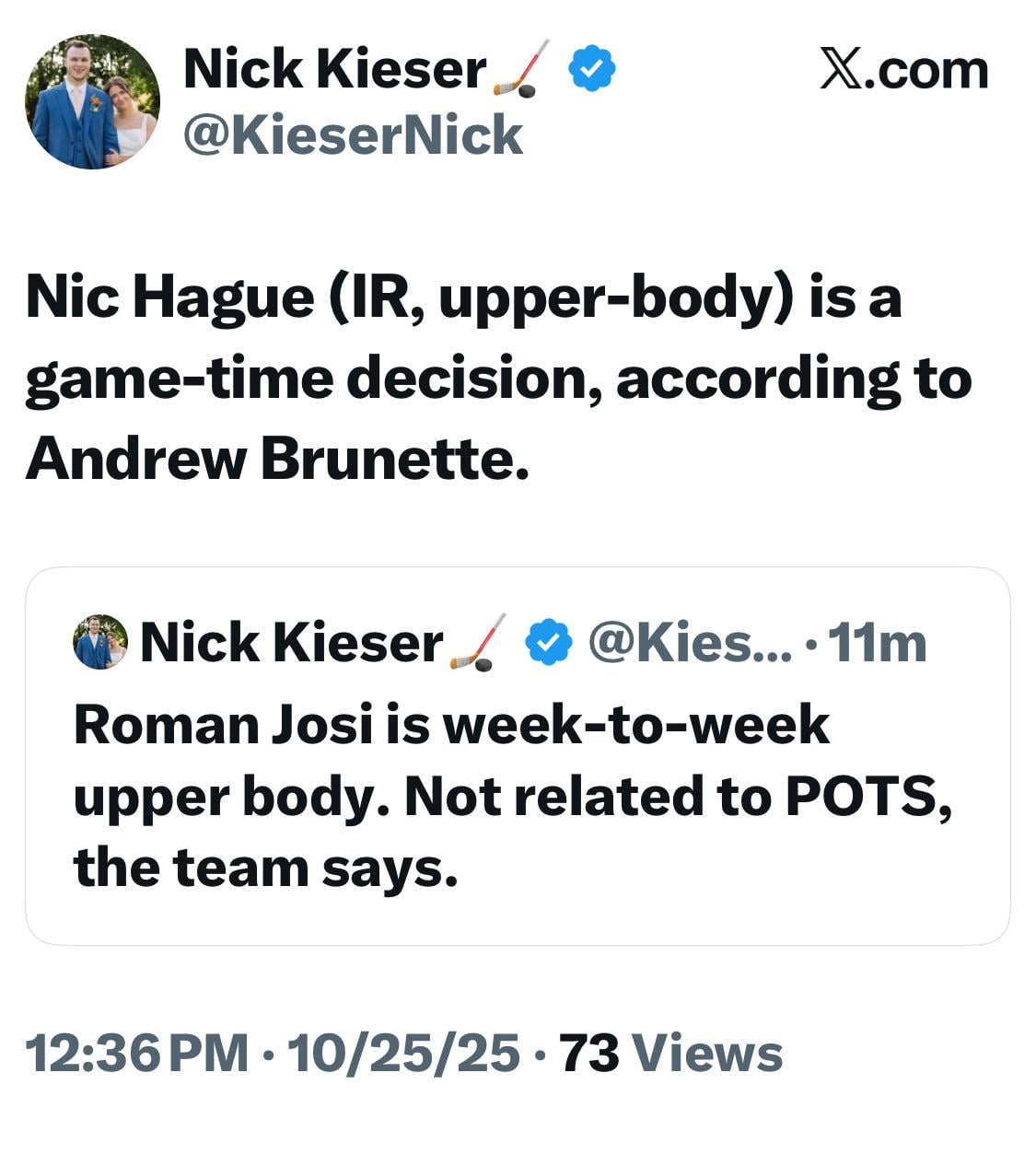Click the "Andrew Brunette." line in the tweet

277,458
